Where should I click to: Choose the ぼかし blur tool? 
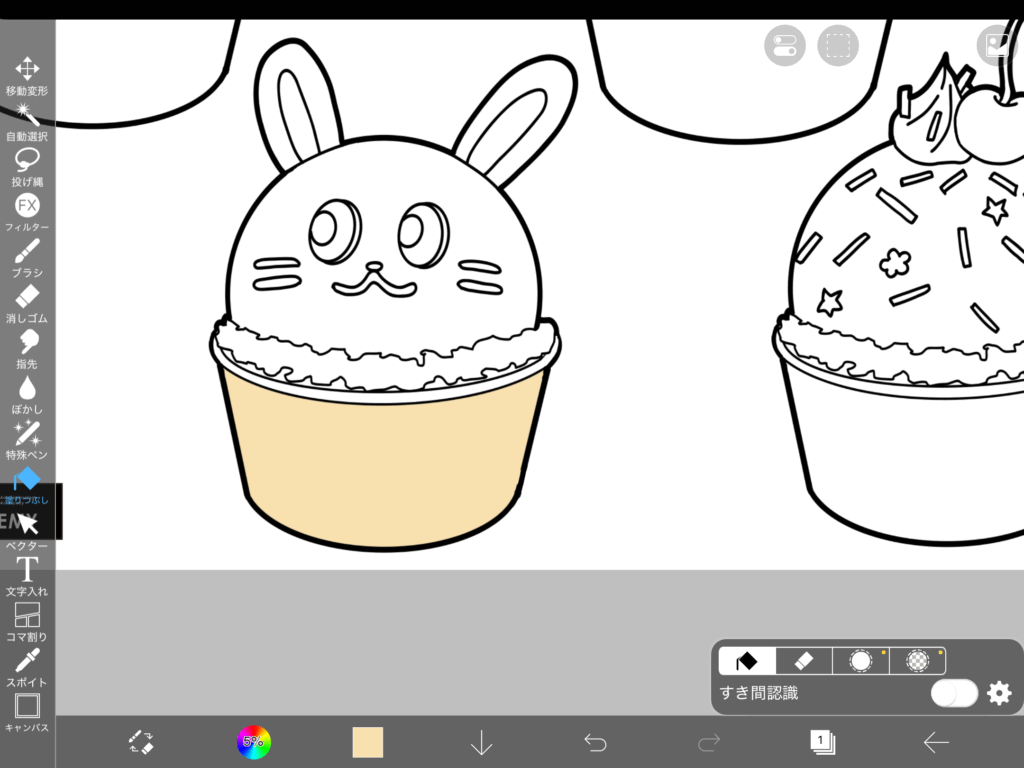click(27, 389)
